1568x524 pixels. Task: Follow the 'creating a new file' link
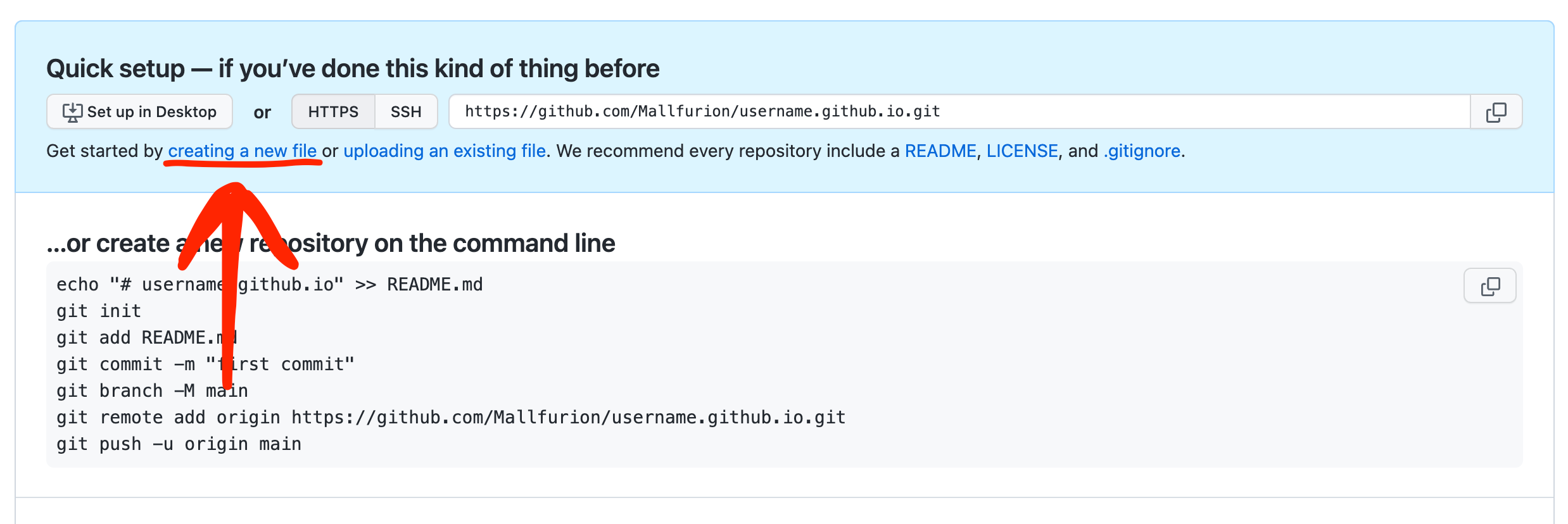click(x=243, y=151)
